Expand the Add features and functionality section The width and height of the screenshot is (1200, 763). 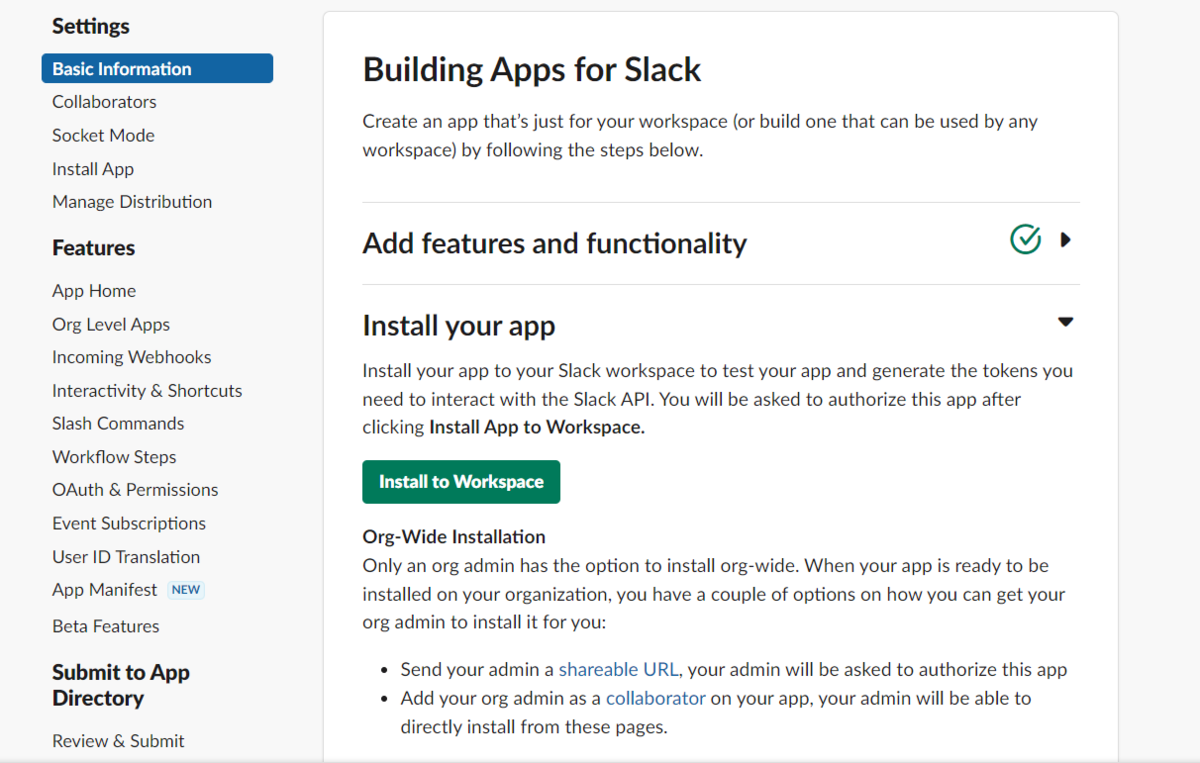1065,240
